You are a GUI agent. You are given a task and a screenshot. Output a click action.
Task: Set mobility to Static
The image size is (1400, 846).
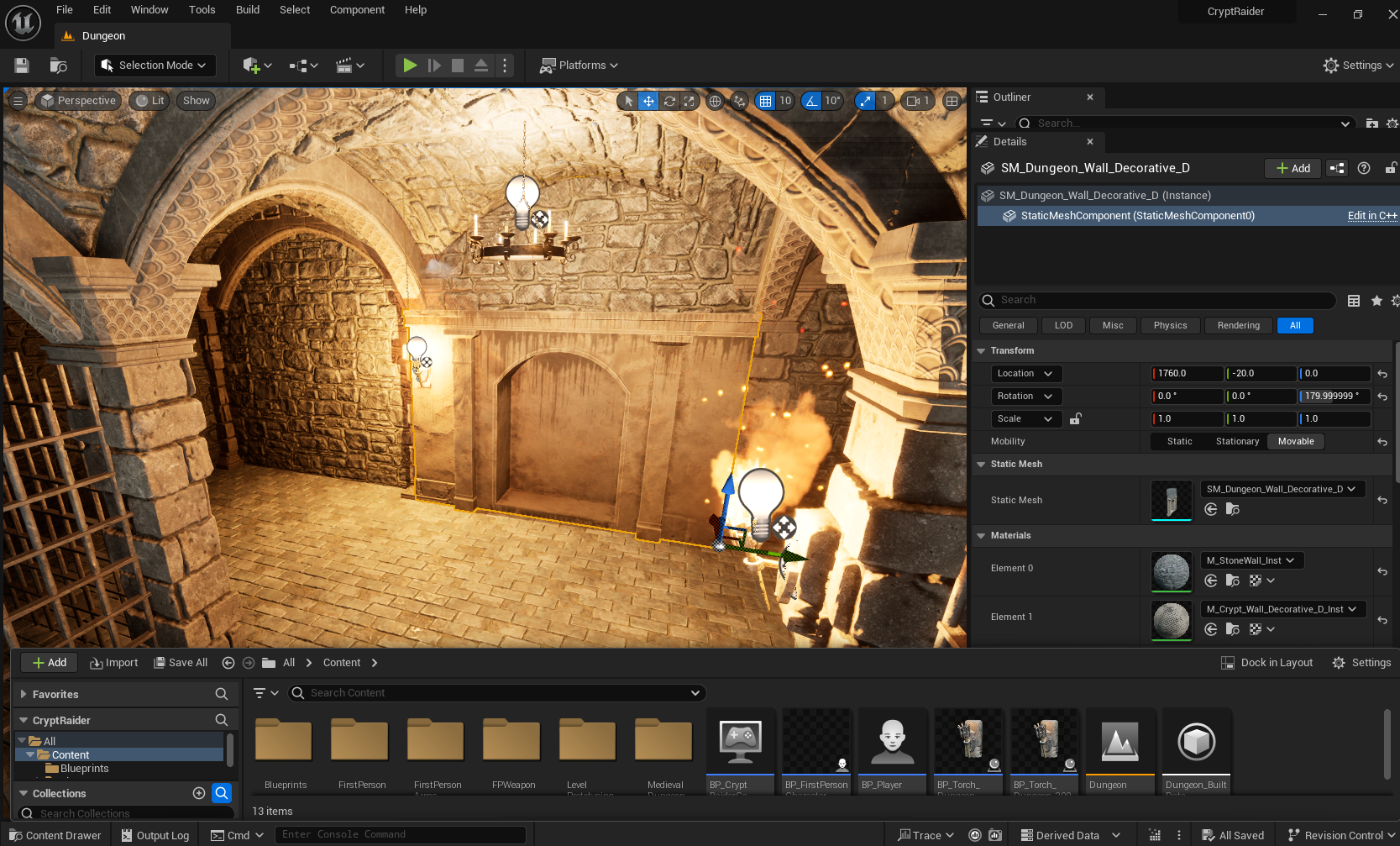(x=1179, y=442)
